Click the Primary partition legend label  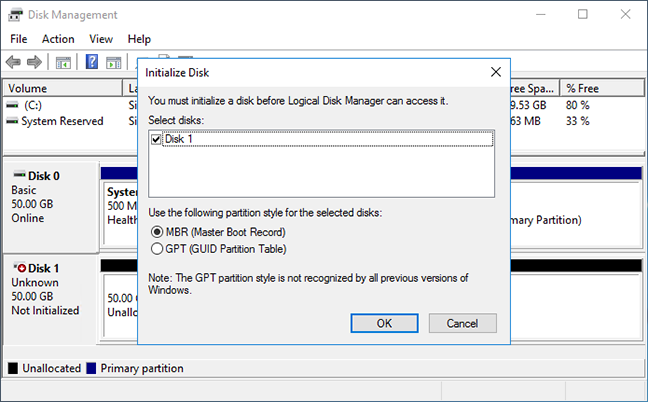(142, 368)
